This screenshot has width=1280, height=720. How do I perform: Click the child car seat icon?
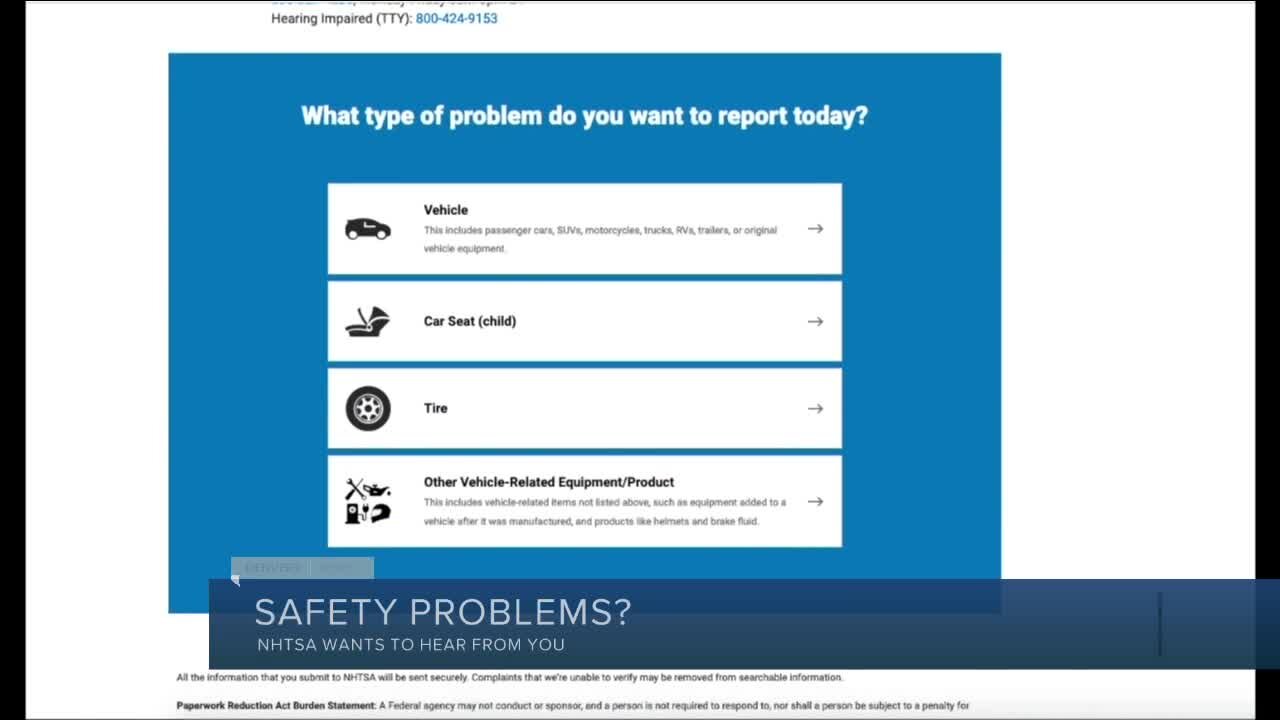click(367, 322)
